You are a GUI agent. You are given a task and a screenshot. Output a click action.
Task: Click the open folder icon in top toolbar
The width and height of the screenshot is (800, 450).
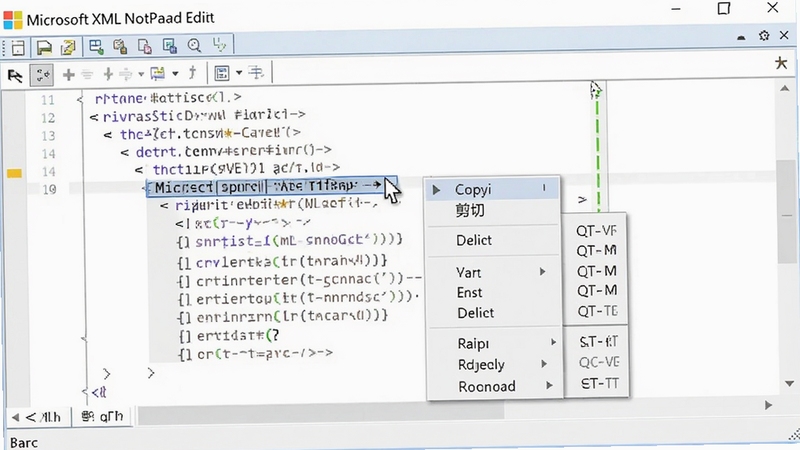pyautogui.click(x=44, y=47)
